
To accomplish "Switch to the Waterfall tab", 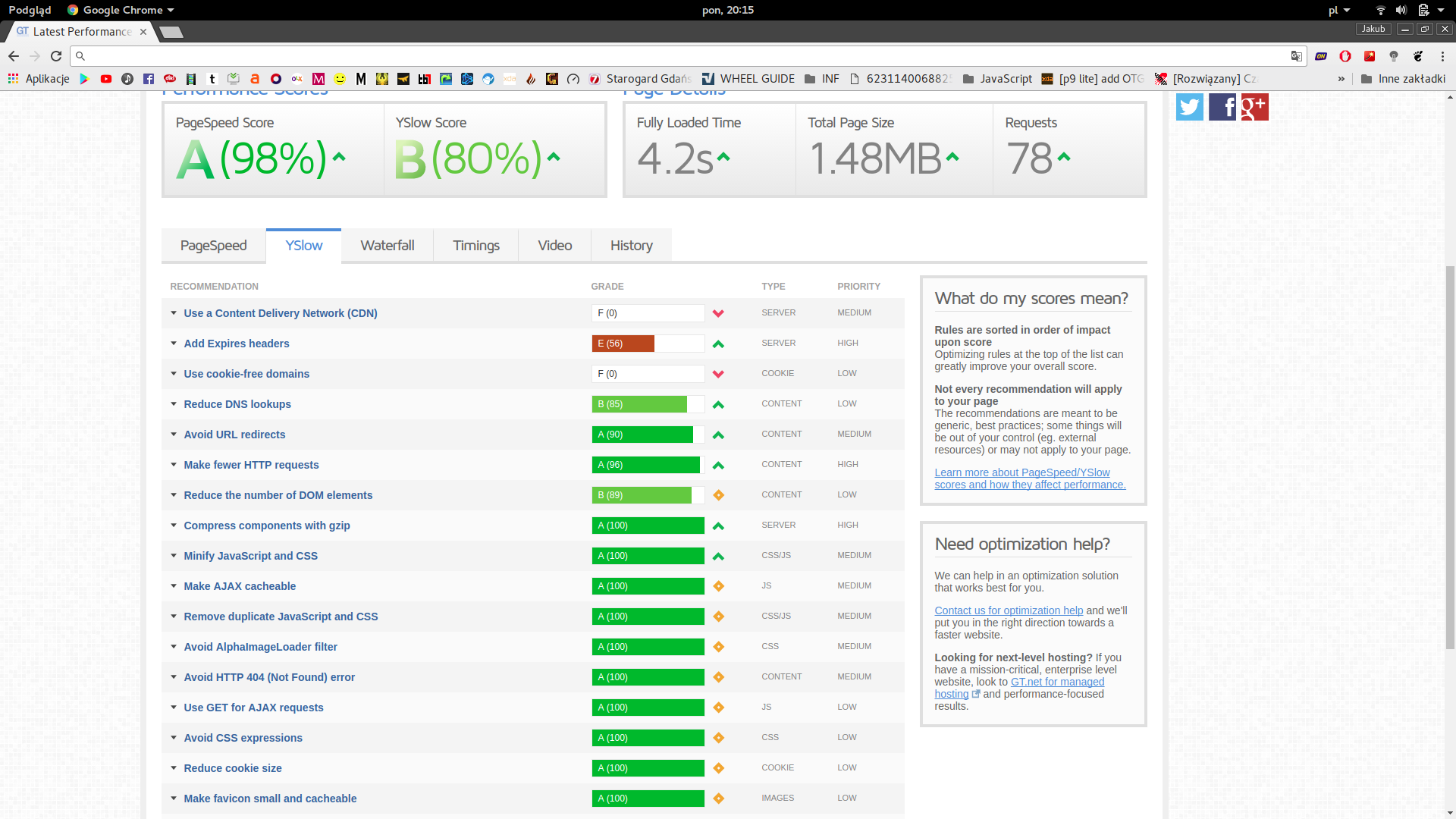I will point(387,246).
